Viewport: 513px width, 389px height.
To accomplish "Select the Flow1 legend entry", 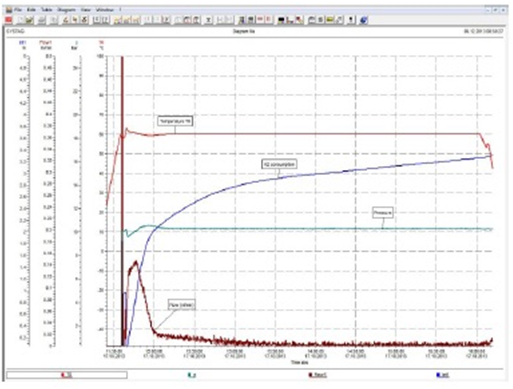I will (x=318, y=375).
